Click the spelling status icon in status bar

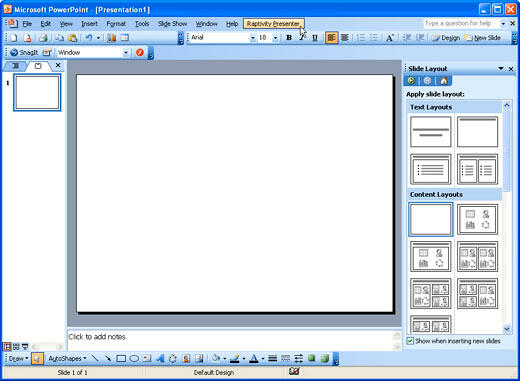294,371
